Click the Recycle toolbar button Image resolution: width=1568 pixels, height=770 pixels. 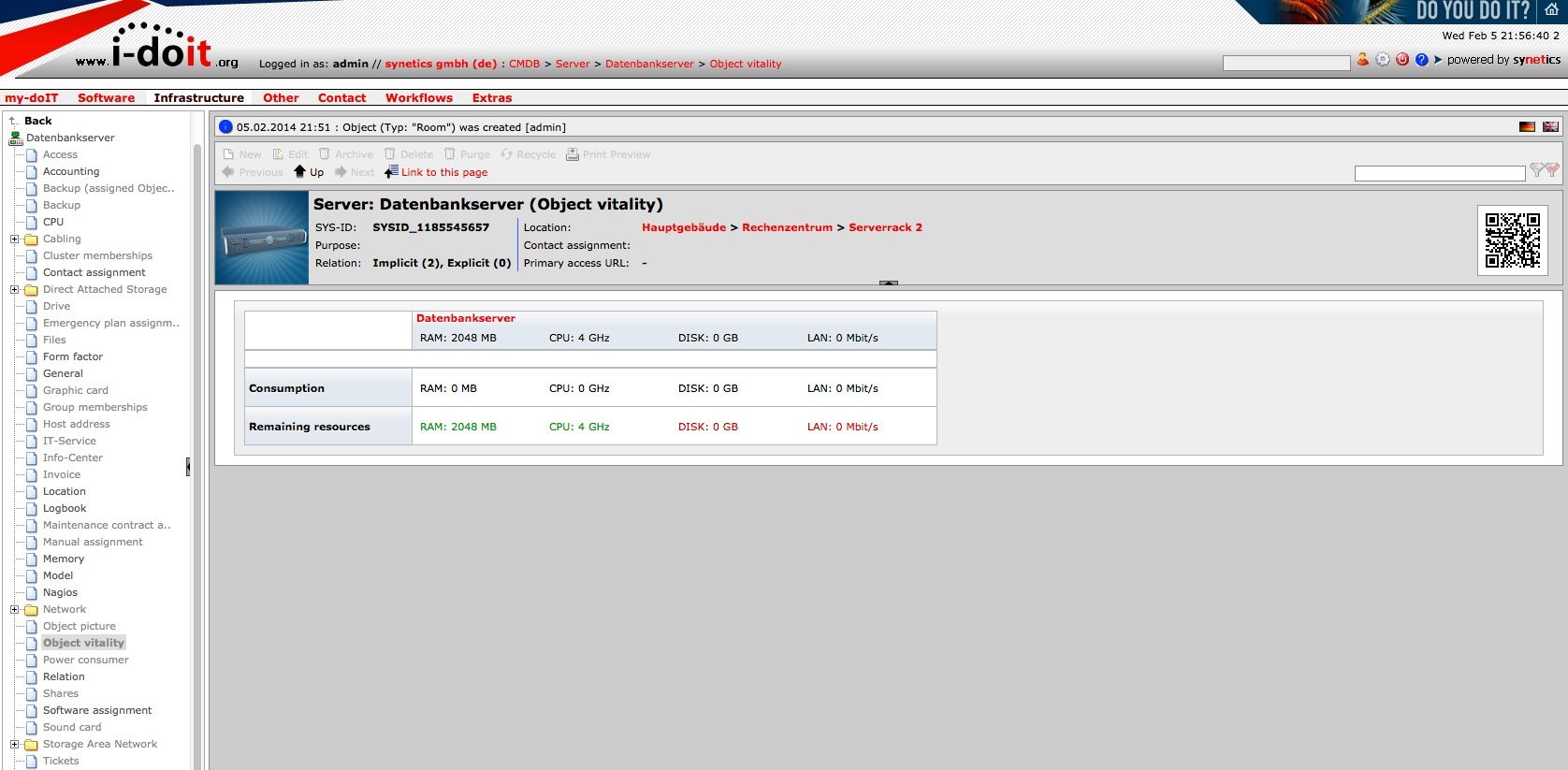528,154
